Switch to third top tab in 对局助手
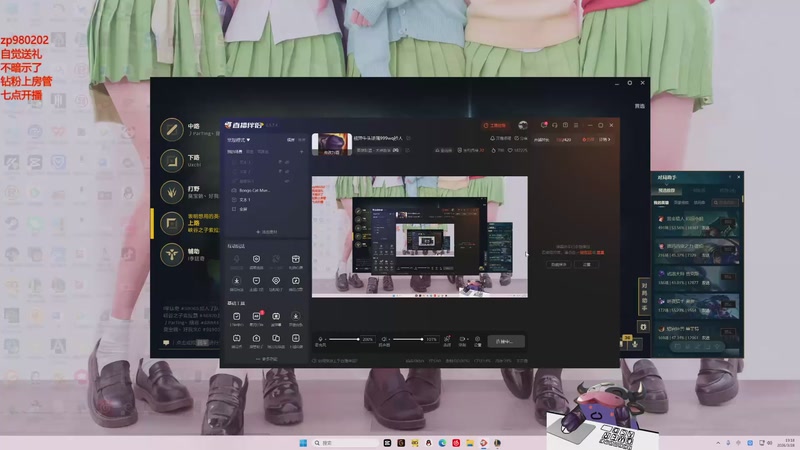The height and width of the screenshot is (450, 800). tap(727, 190)
